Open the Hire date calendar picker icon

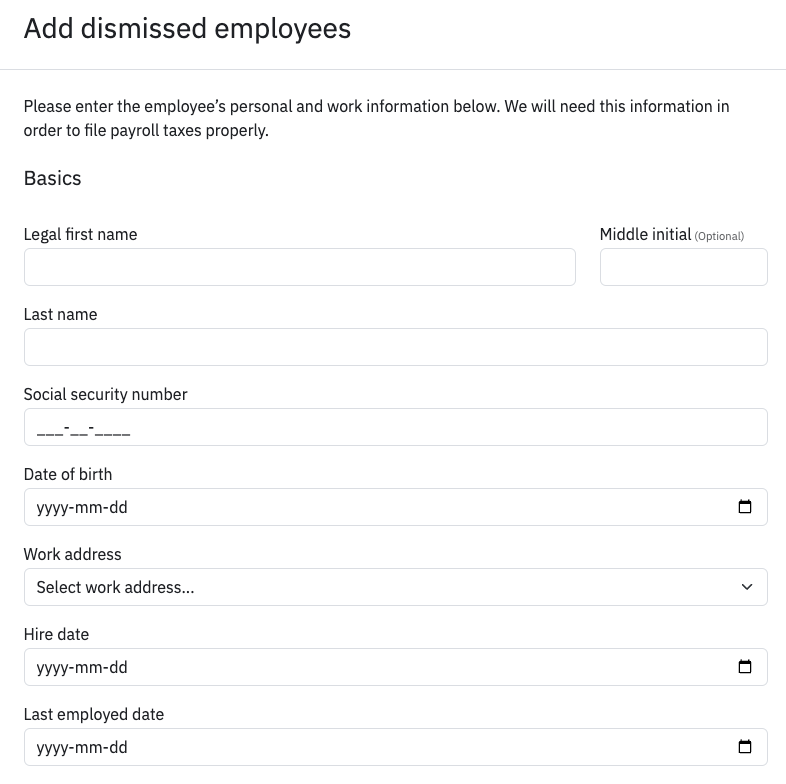click(x=745, y=667)
